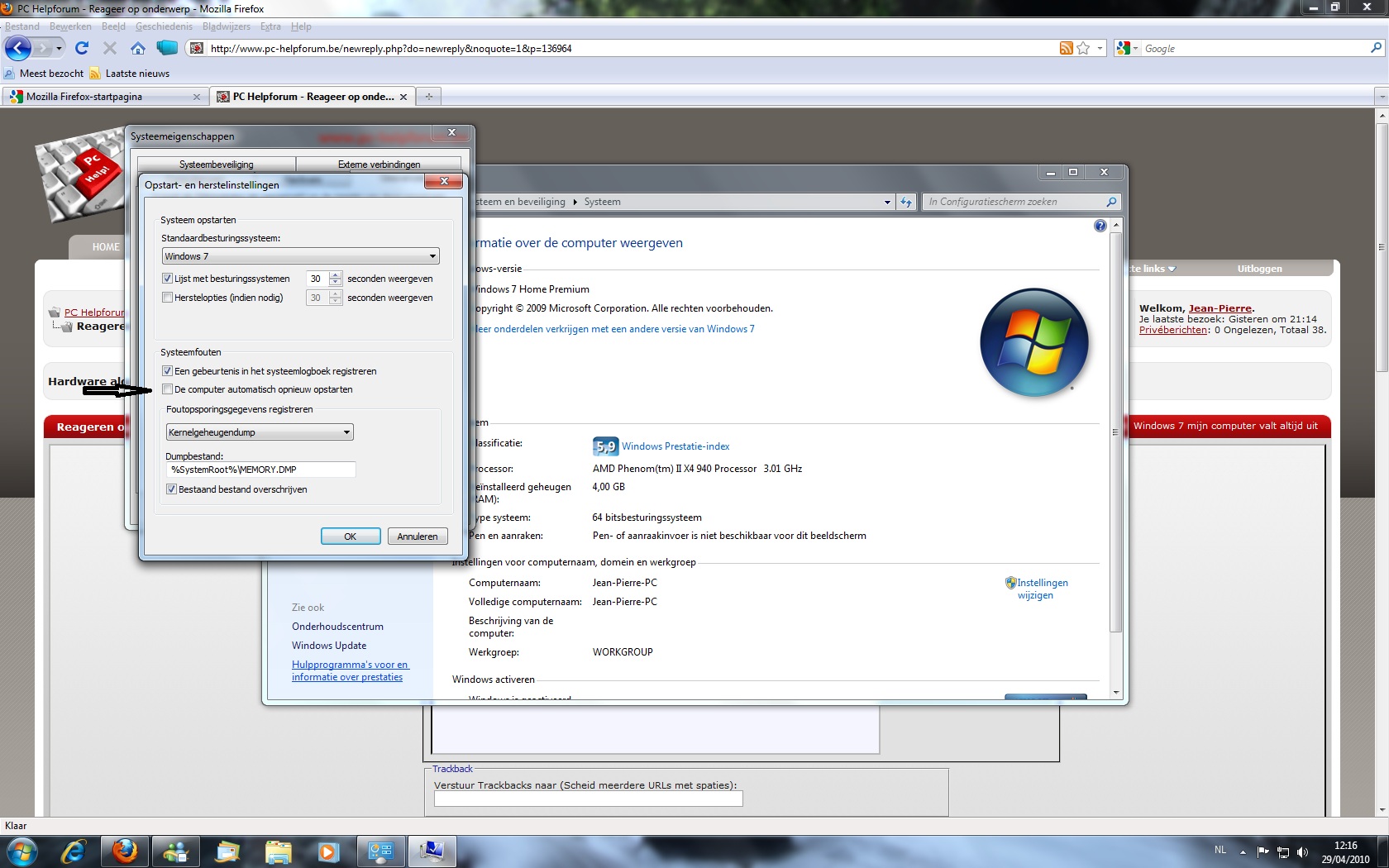Screen dimensions: 1389x868
Task: Check 'Herstelopties (indien nodig)' checkbox
Action: pos(168,298)
